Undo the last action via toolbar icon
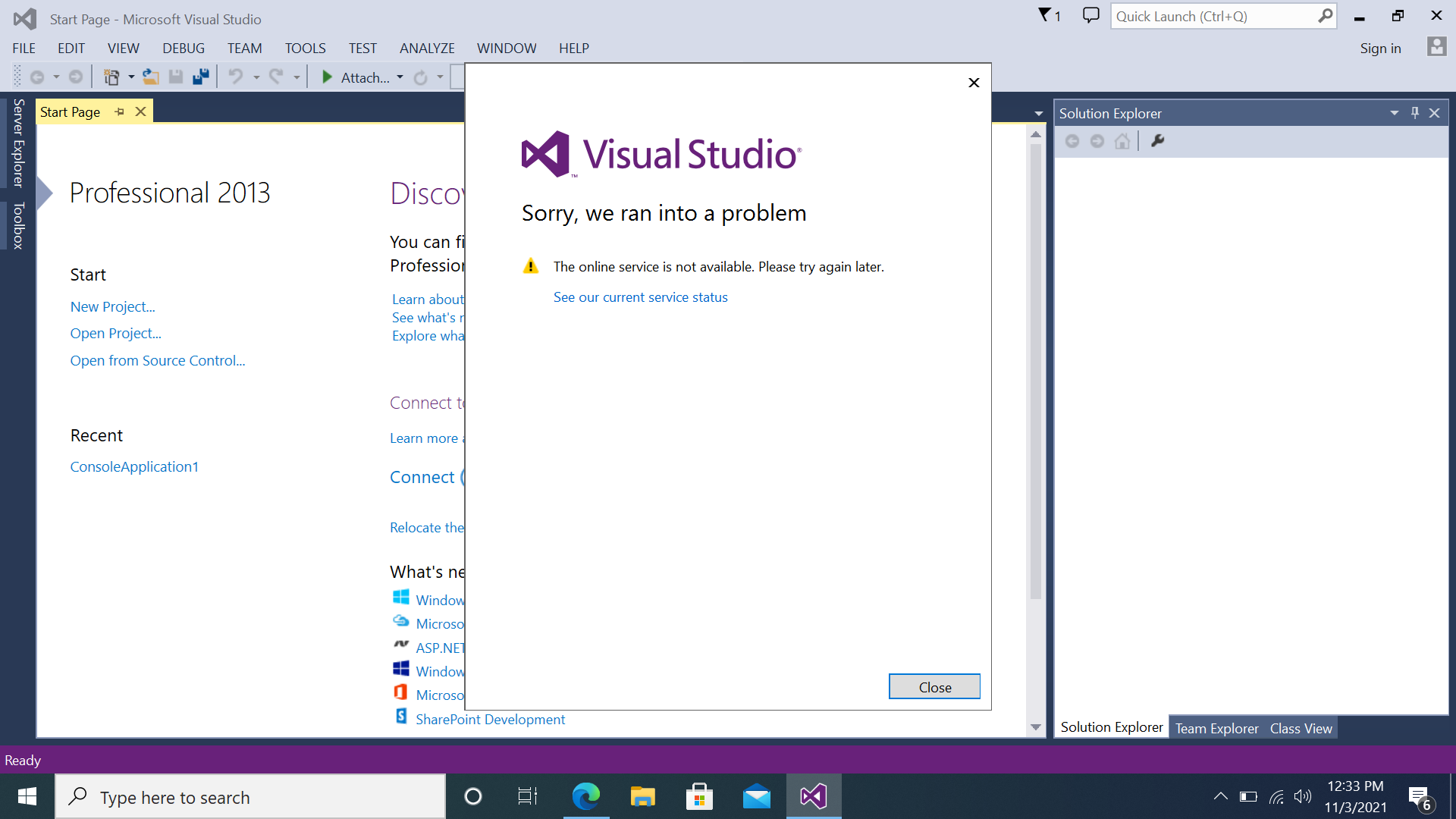Screen dimensions: 1456x819 [x=237, y=76]
